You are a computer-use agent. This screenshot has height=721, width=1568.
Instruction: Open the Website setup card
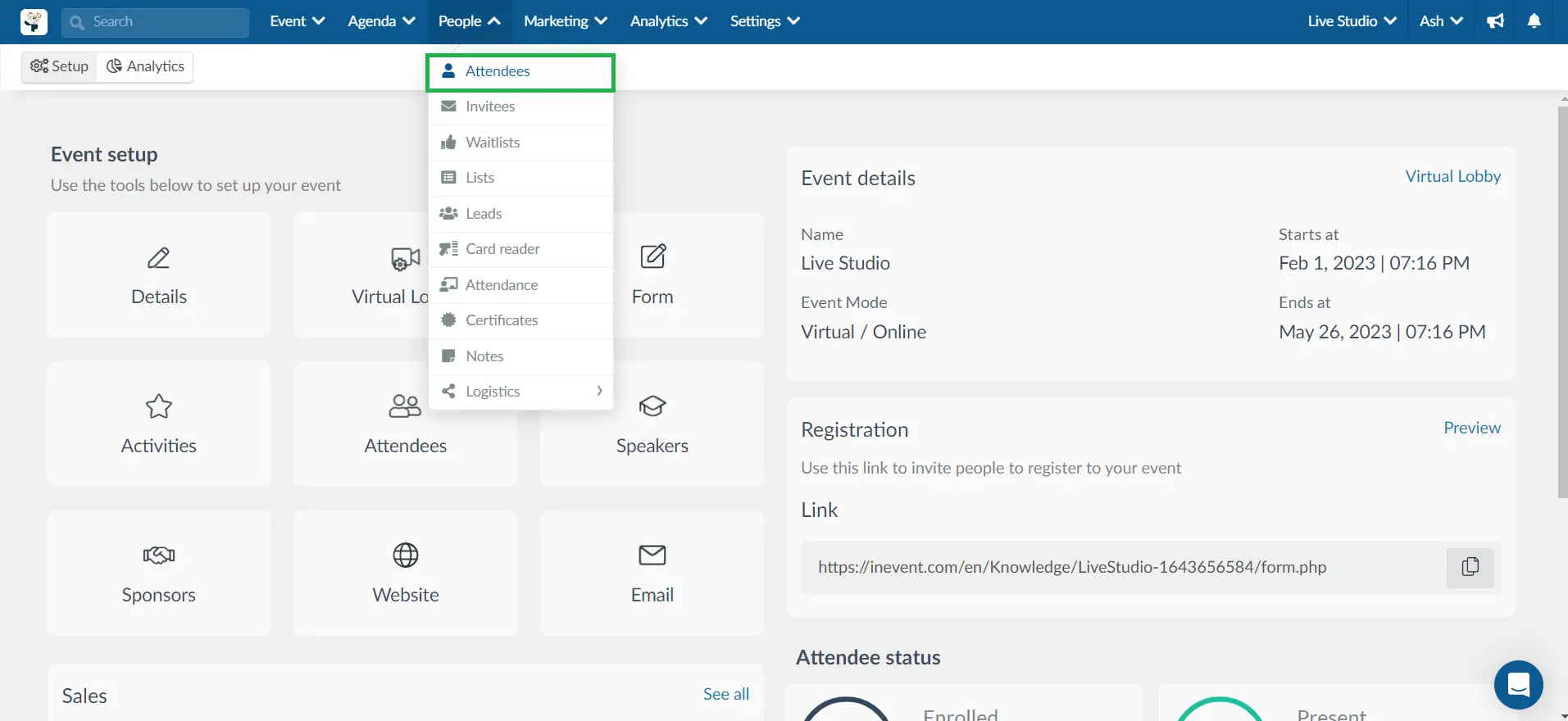click(x=406, y=573)
